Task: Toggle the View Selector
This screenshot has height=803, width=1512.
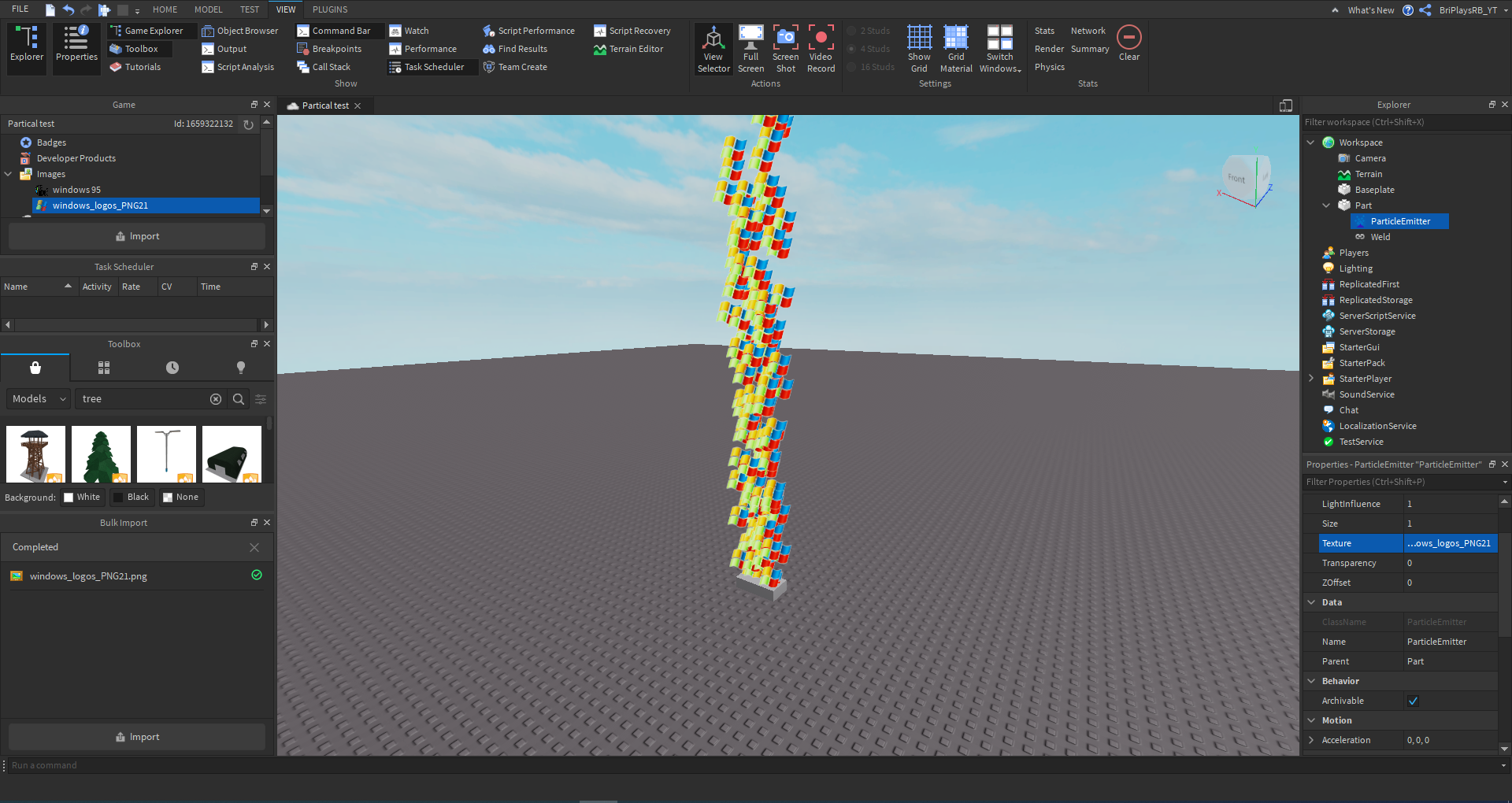Action: tap(713, 49)
